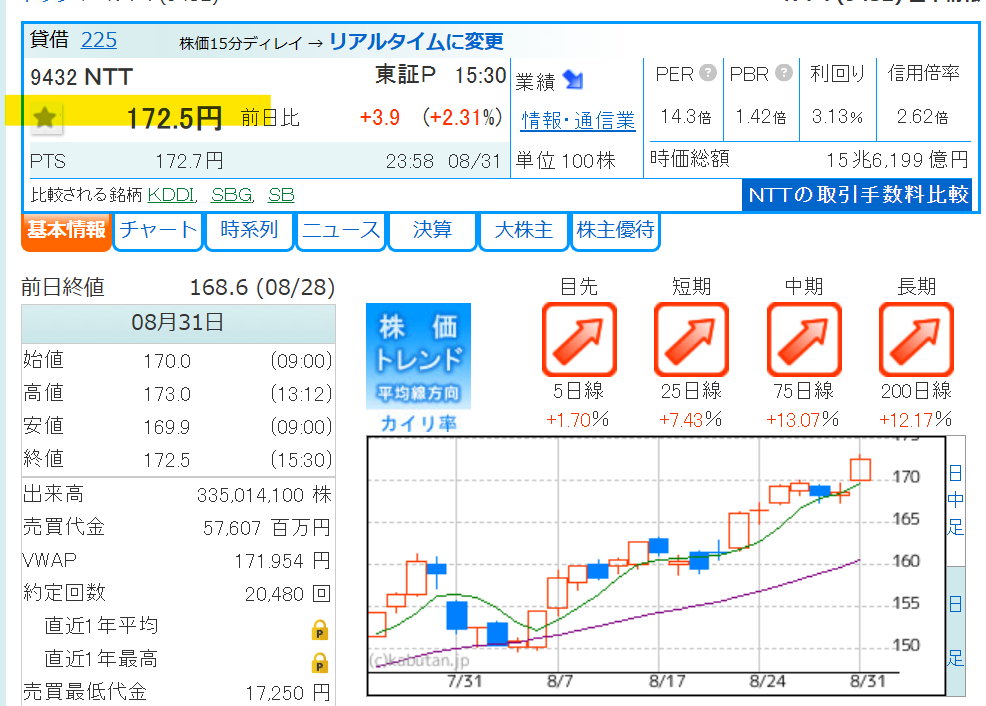The height and width of the screenshot is (706, 986).
Task: Click the 時価総額 value 15兆6,199億円
Action: coord(897,160)
